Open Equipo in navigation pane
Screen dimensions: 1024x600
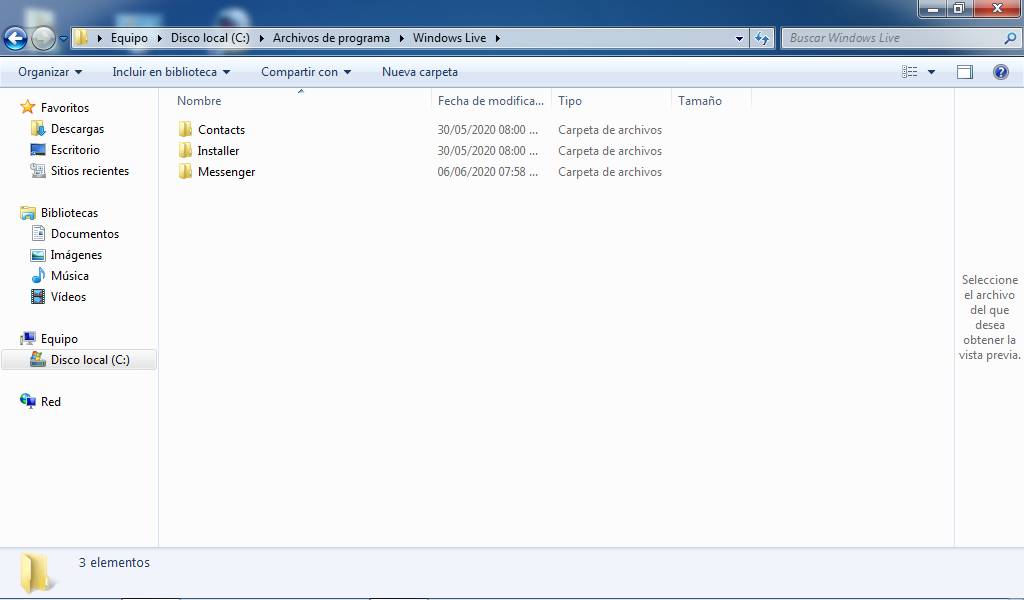click(59, 339)
